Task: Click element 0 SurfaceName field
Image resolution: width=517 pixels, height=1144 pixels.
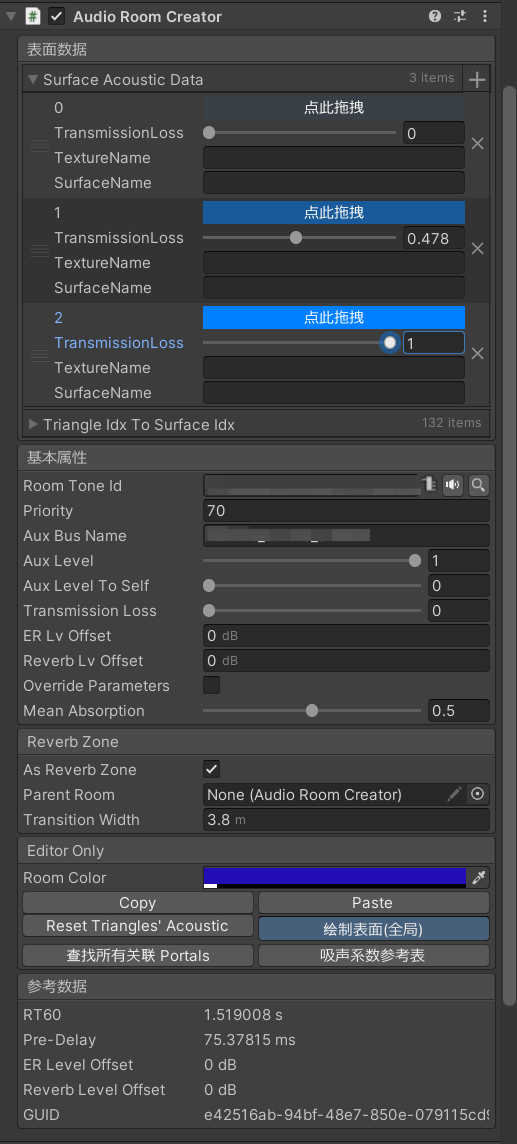Action: click(x=334, y=182)
